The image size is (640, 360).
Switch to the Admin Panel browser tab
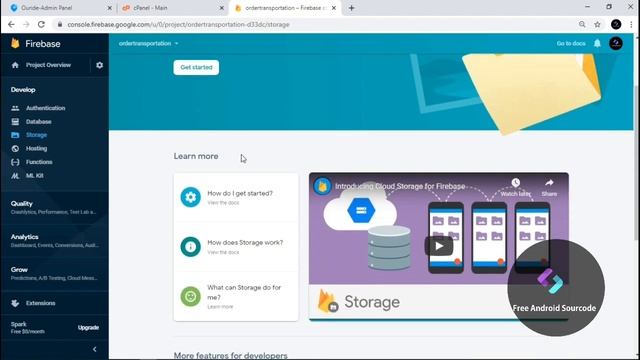pos(59,8)
